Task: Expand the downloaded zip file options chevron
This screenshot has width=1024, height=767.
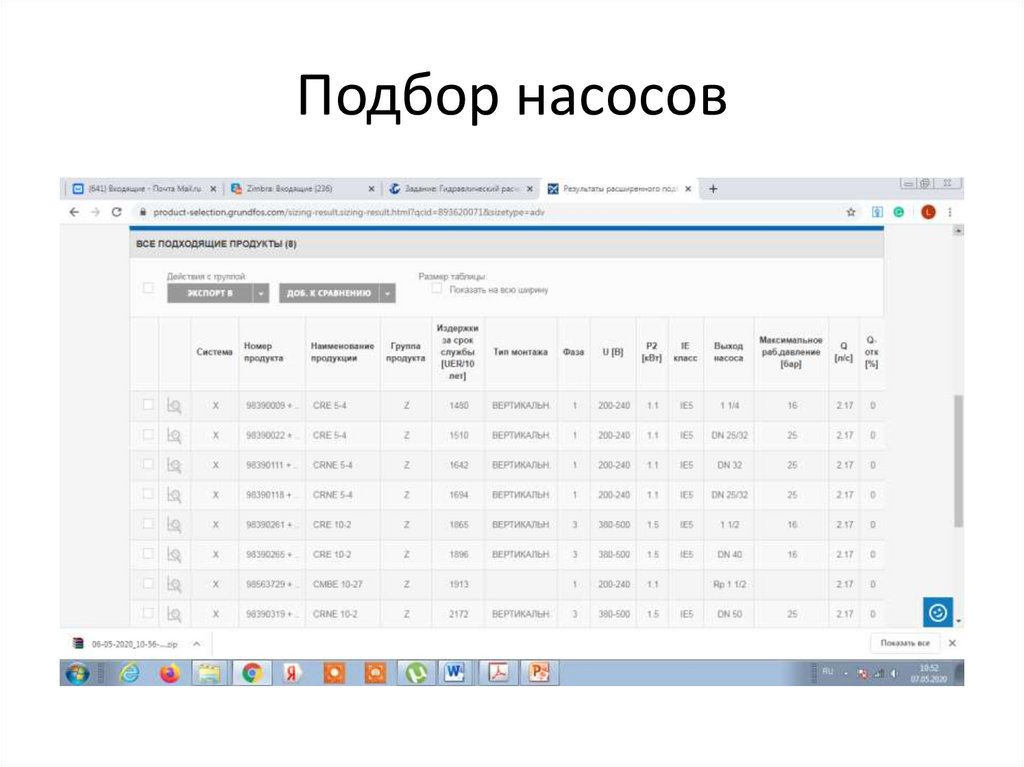Action: (x=198, y=643)
